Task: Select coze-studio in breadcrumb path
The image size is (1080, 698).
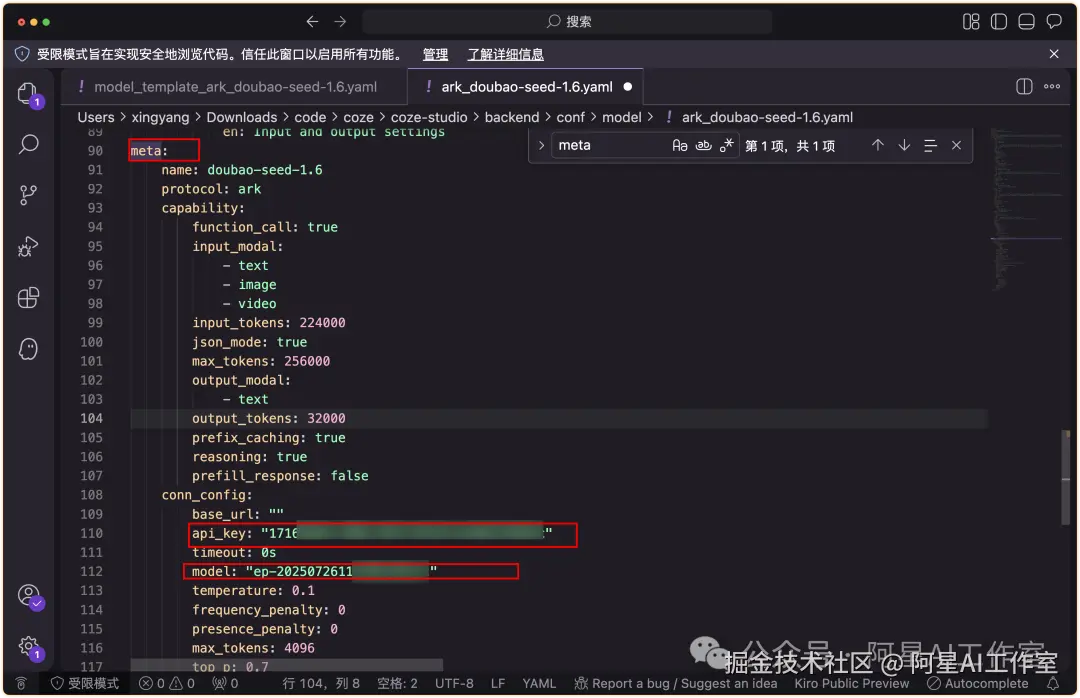Action: tap(429, 117)
